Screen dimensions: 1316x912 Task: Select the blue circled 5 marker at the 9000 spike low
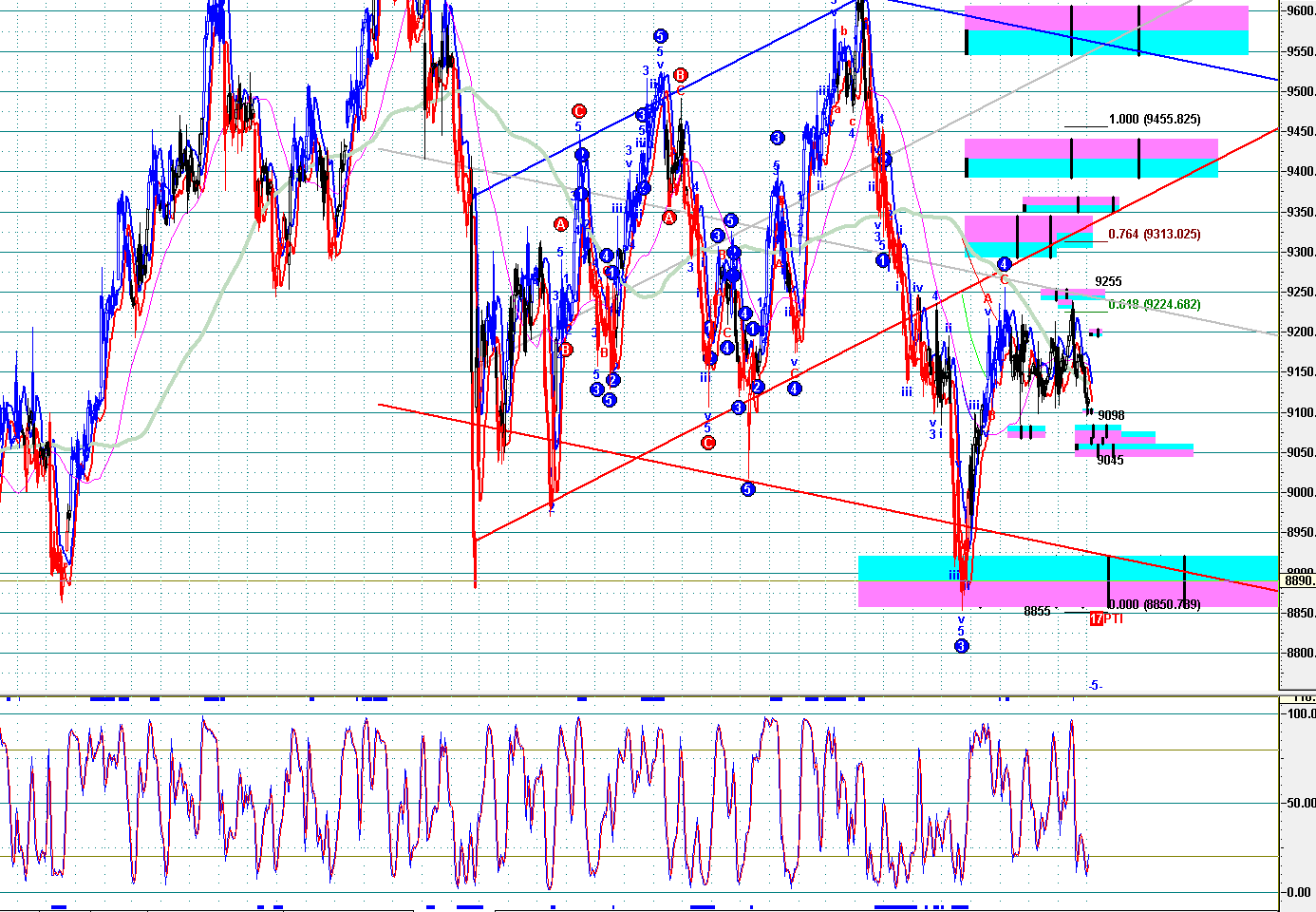[748, 489]
